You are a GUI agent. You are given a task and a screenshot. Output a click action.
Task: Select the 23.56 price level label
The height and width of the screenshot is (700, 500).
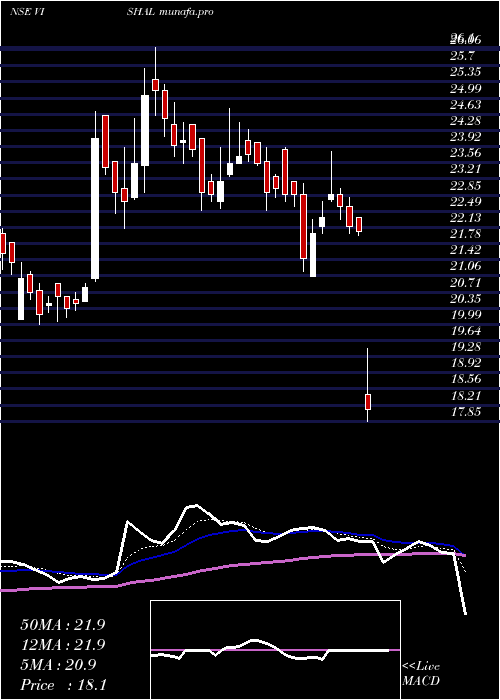pos(466,153)
